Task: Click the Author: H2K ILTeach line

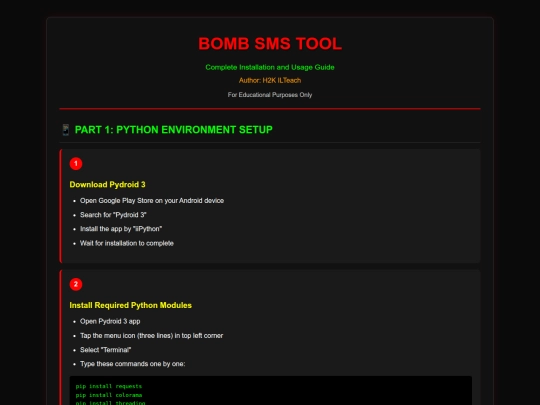Action: pyautogui.click(x=270, y=80)
